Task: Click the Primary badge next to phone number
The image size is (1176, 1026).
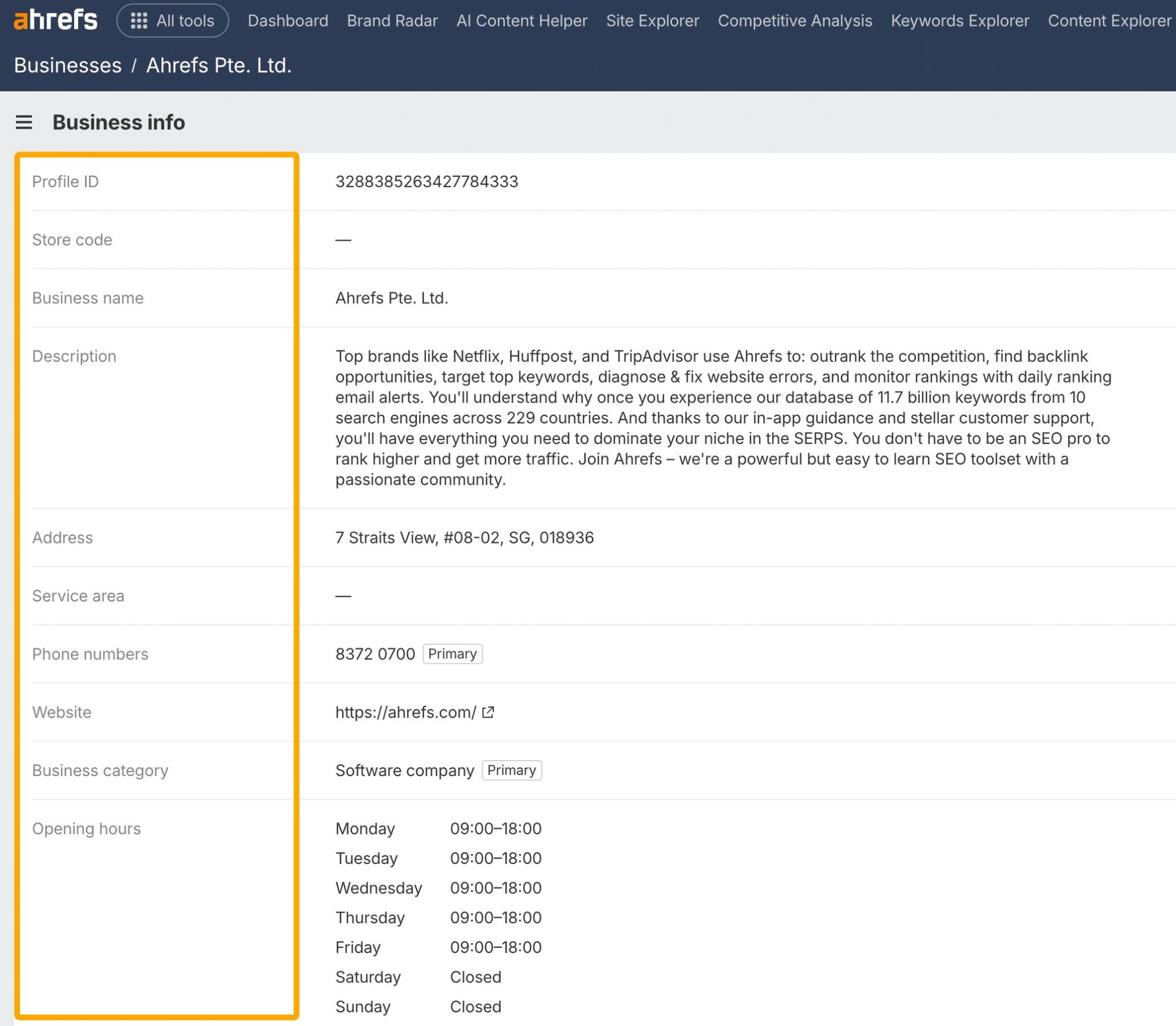Action: 452,654
